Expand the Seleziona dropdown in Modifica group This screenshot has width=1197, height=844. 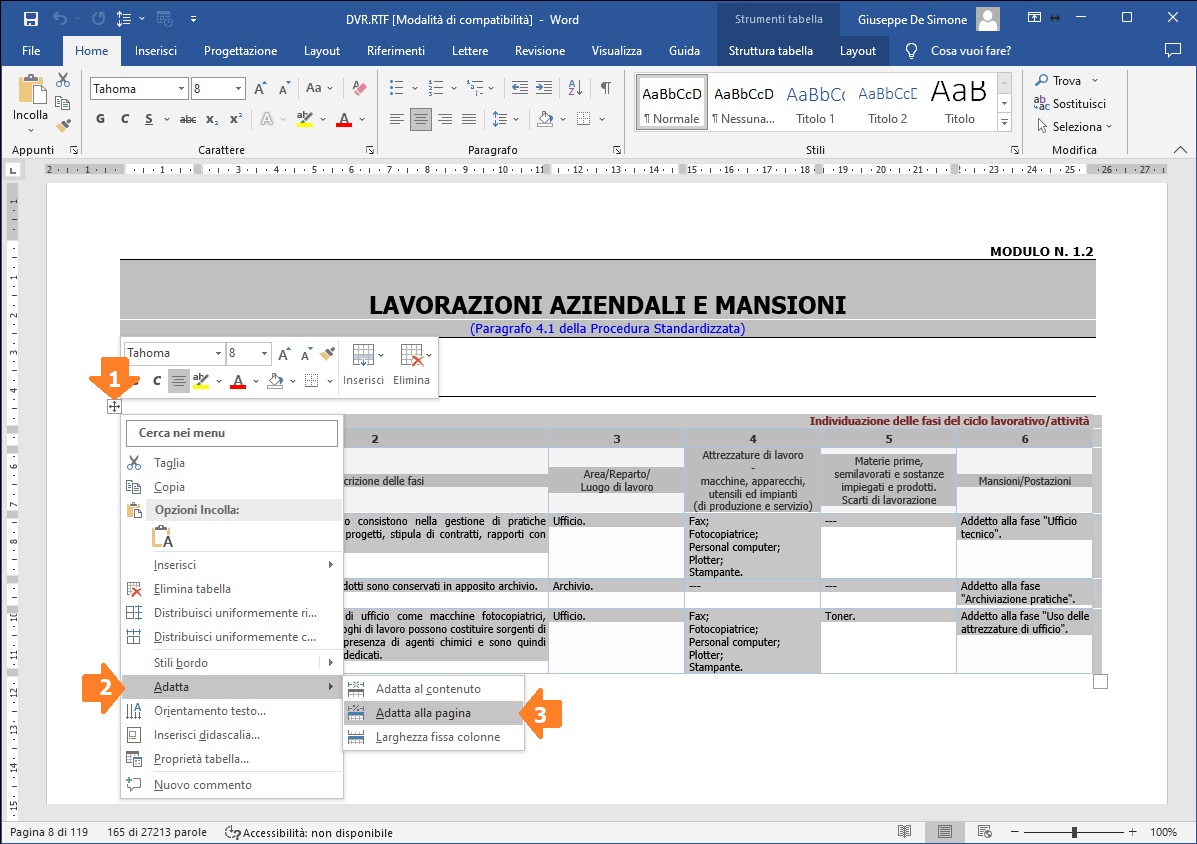click(1075, 127)
